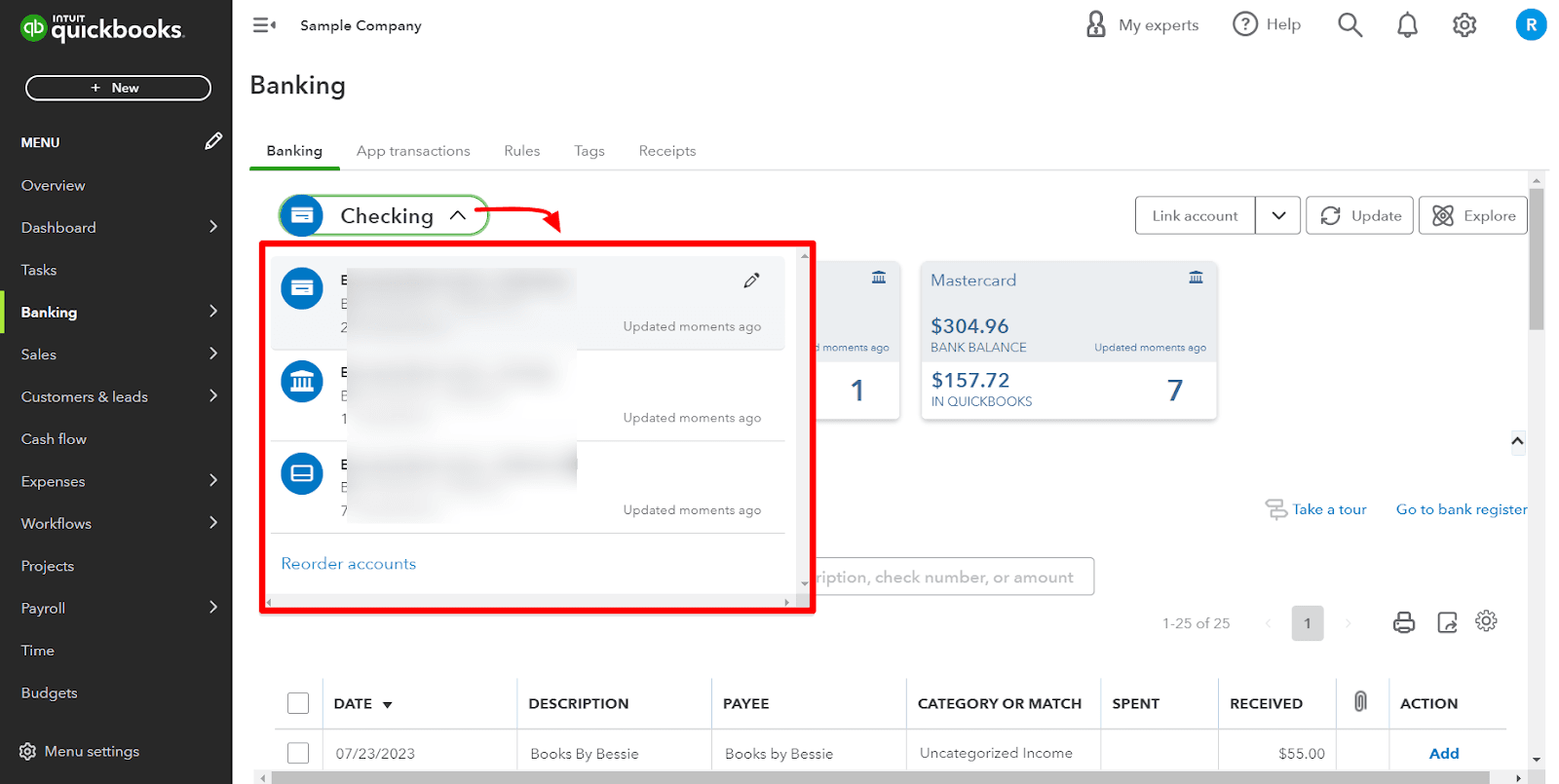
Task: Switch to the Receipts tab
Action: tap(667, 151)
